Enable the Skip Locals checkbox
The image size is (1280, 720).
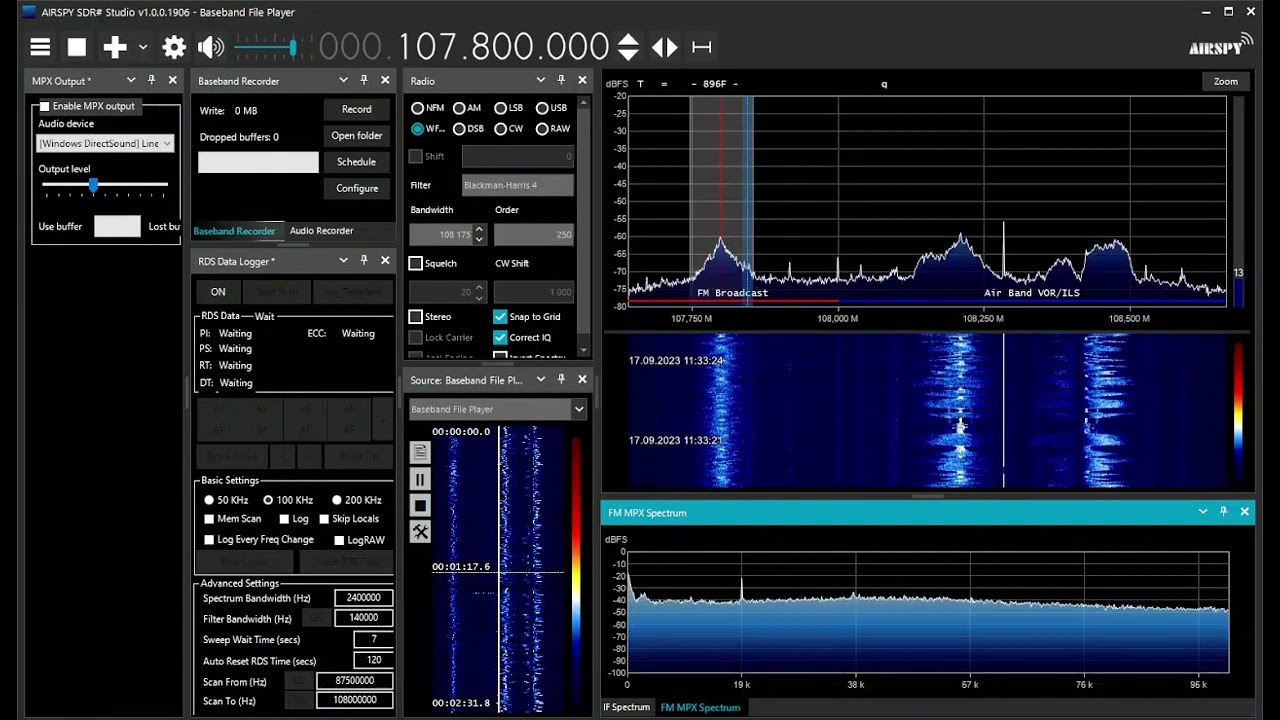tap(324, 519)
